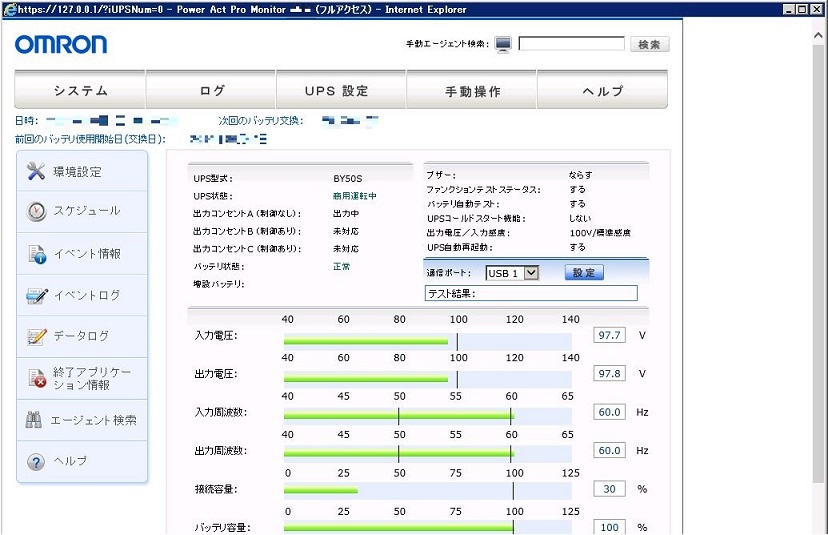Click the OMRON logo
828x535 pixels.
click(x=61, y=44)
